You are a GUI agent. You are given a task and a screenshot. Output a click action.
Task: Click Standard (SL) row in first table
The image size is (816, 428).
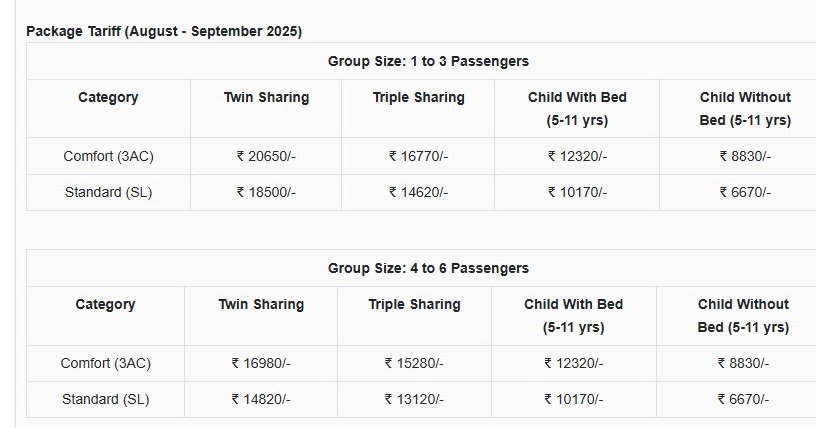(108, 192)
